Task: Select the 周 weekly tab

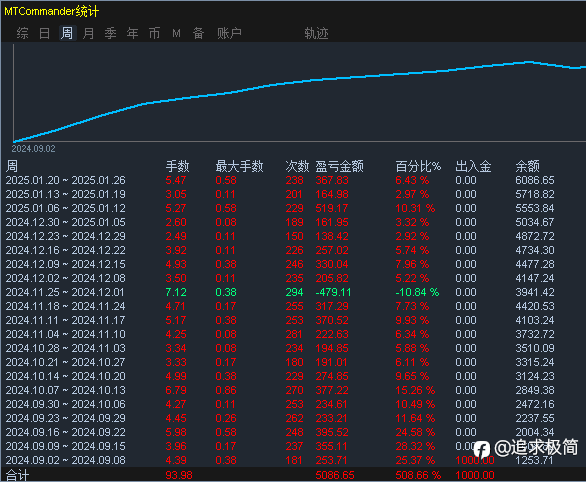Action: point(67,33)
